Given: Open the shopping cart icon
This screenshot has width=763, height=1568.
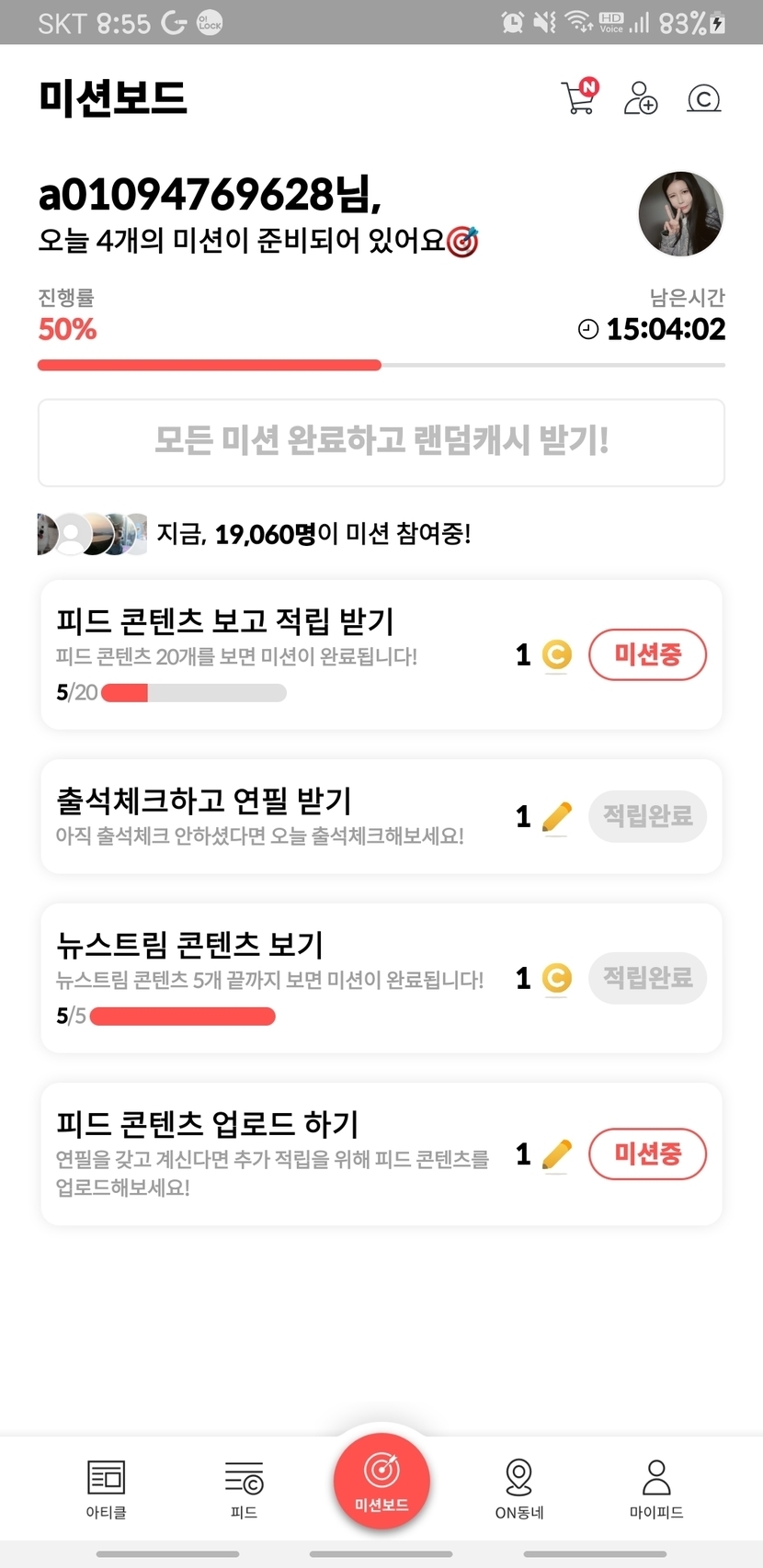Looking at the screenshot, I should pos(579,97).
